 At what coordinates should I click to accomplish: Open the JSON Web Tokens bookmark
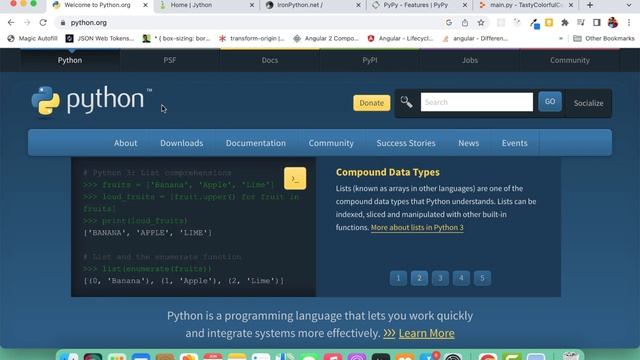coord(100,38)
